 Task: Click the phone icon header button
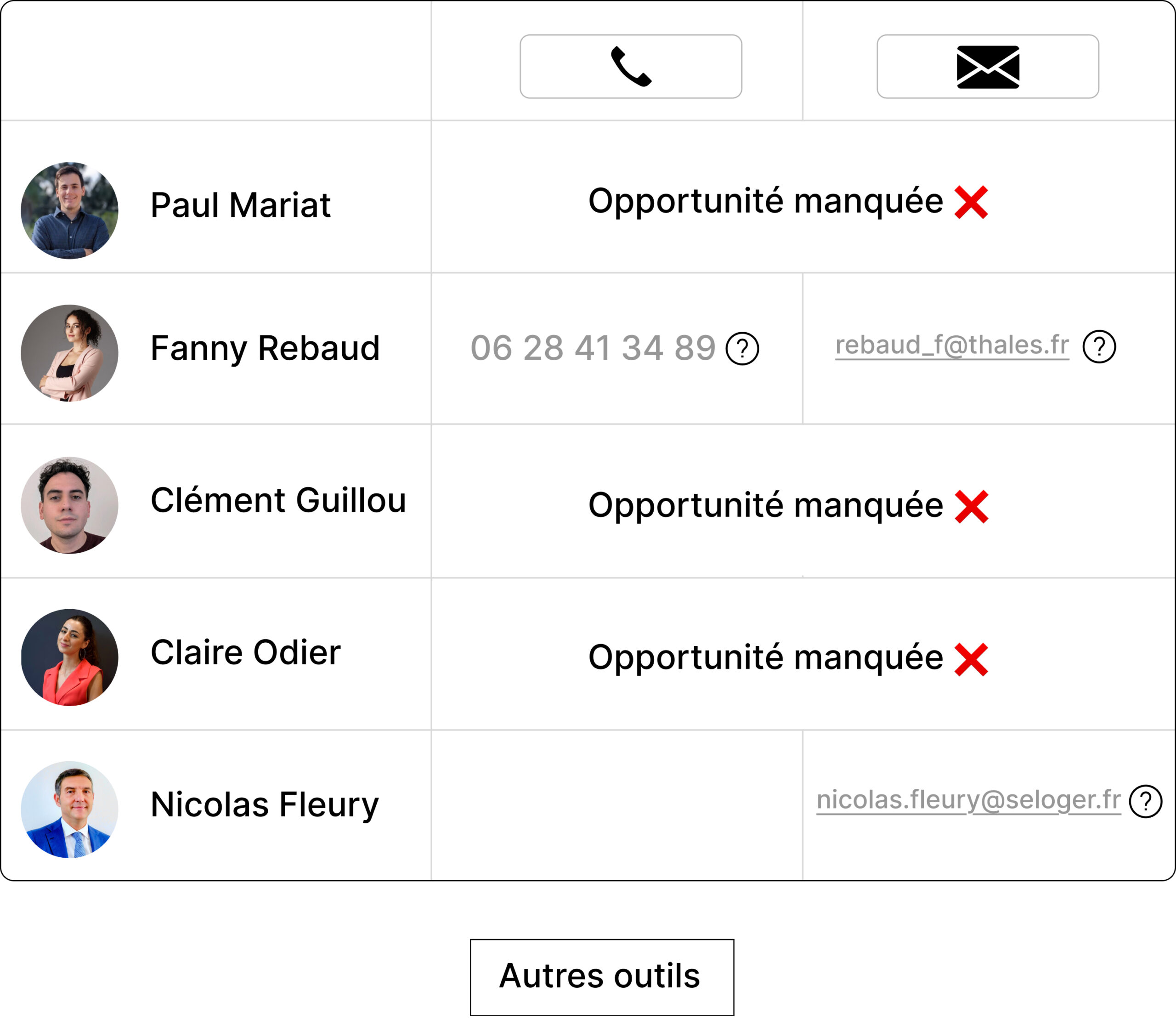(630, 67)
